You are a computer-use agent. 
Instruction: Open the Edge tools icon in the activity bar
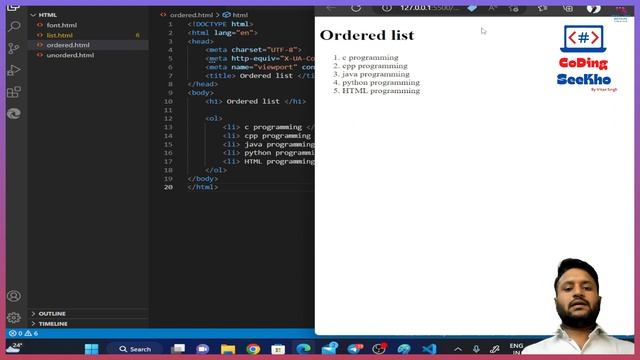(x=14, y=113)
